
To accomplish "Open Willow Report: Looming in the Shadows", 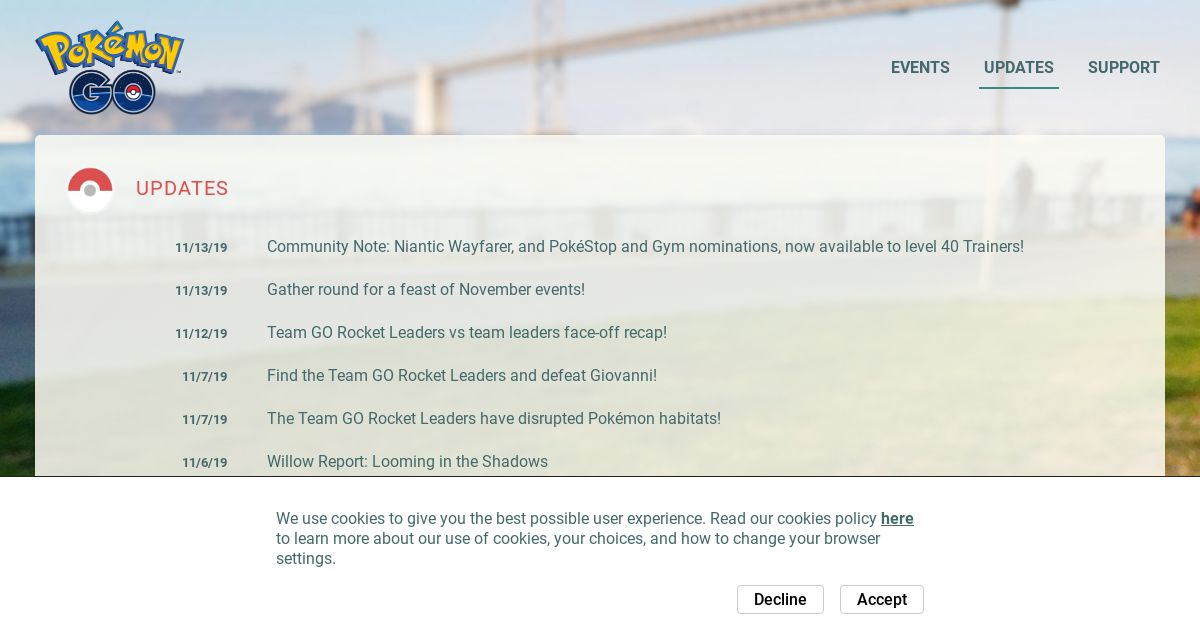I will tap(407, 461).
